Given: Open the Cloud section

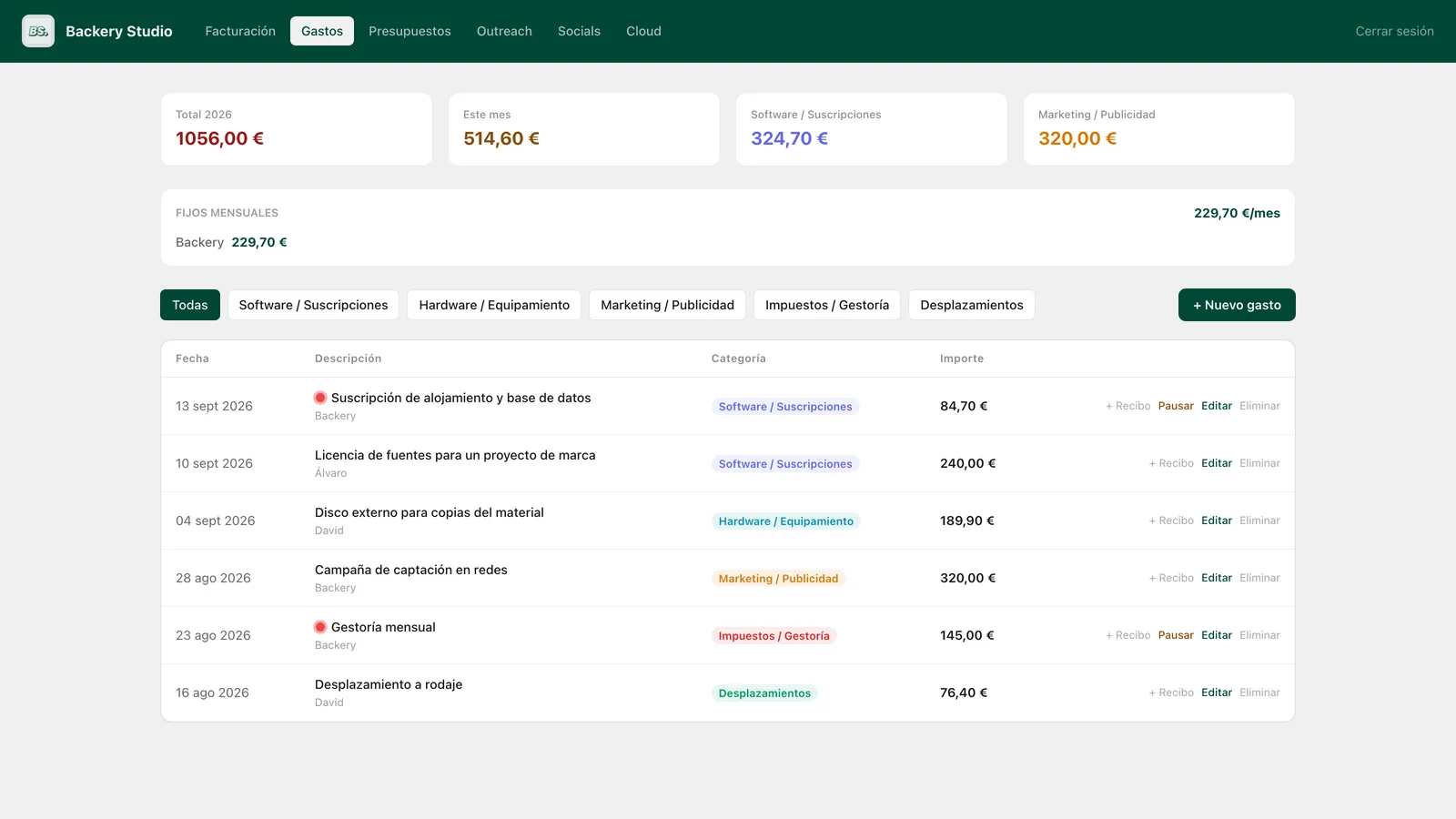Looking at the screenshot, I should (643, 31).
